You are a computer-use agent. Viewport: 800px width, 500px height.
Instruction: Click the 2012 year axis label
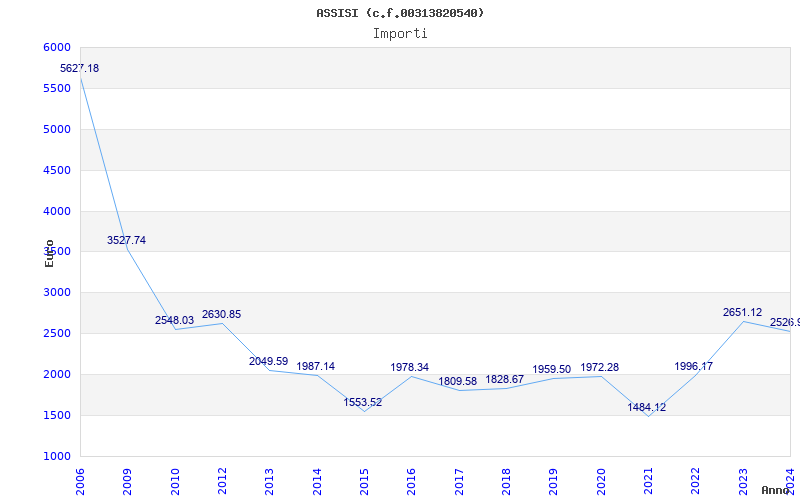[222, 482]
